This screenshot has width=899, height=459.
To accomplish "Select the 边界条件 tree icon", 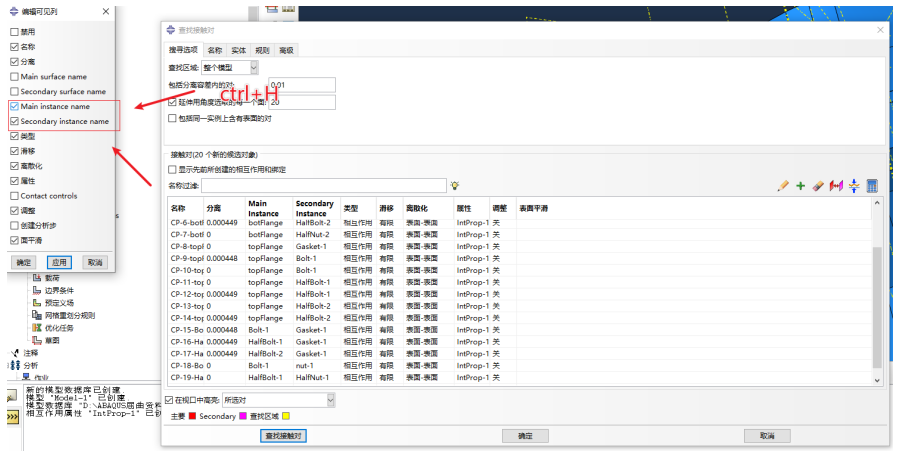I will point(37,291).
